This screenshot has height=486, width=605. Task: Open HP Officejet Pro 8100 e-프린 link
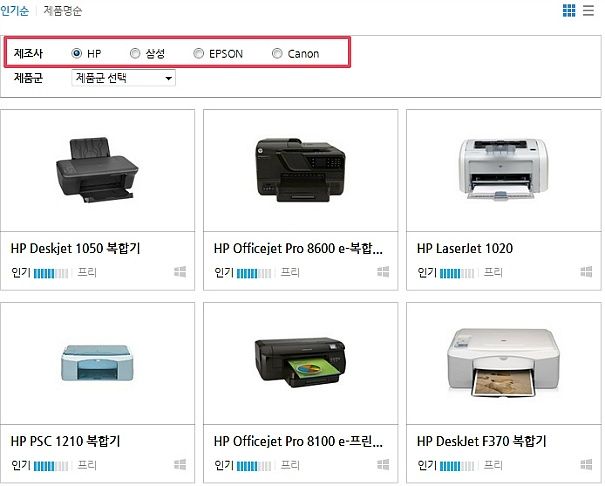pos(298,441)
